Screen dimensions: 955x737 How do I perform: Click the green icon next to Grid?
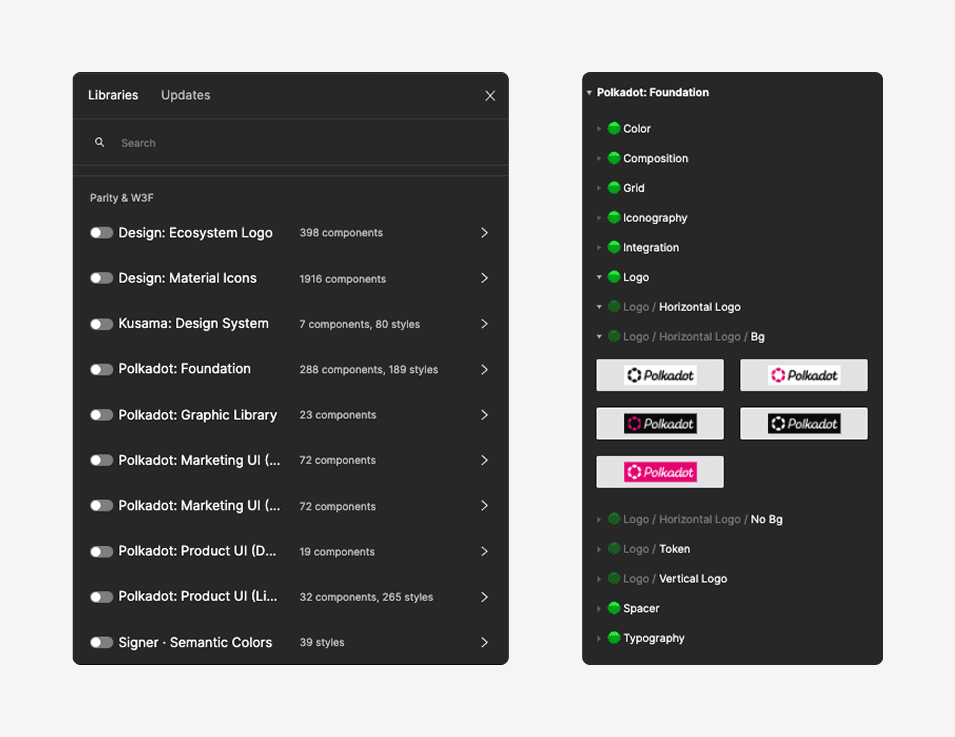click(x=613, y=187)
